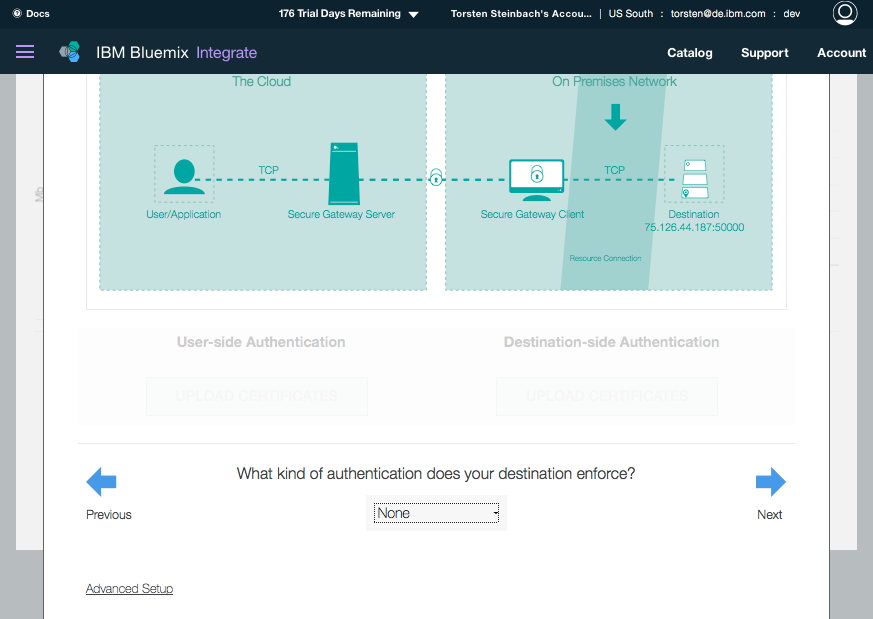Click Torsten Steinbach's Account name

(521, 13)
